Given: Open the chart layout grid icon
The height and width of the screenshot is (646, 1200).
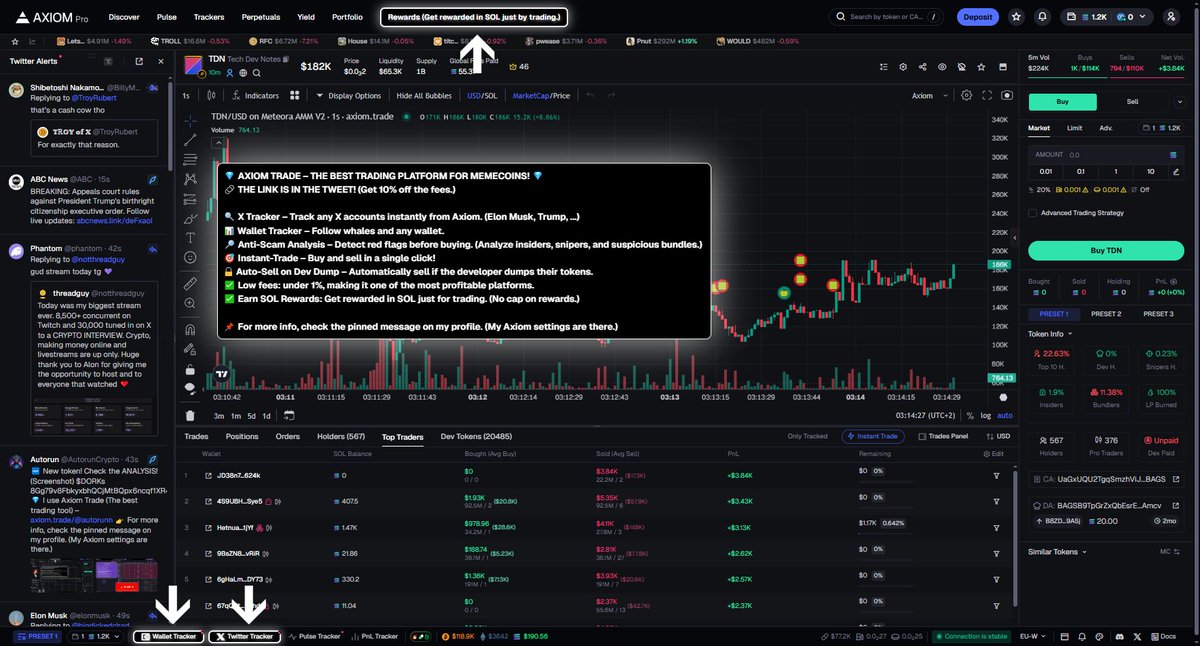Looking at the screenshot, I should pos(295,95).
